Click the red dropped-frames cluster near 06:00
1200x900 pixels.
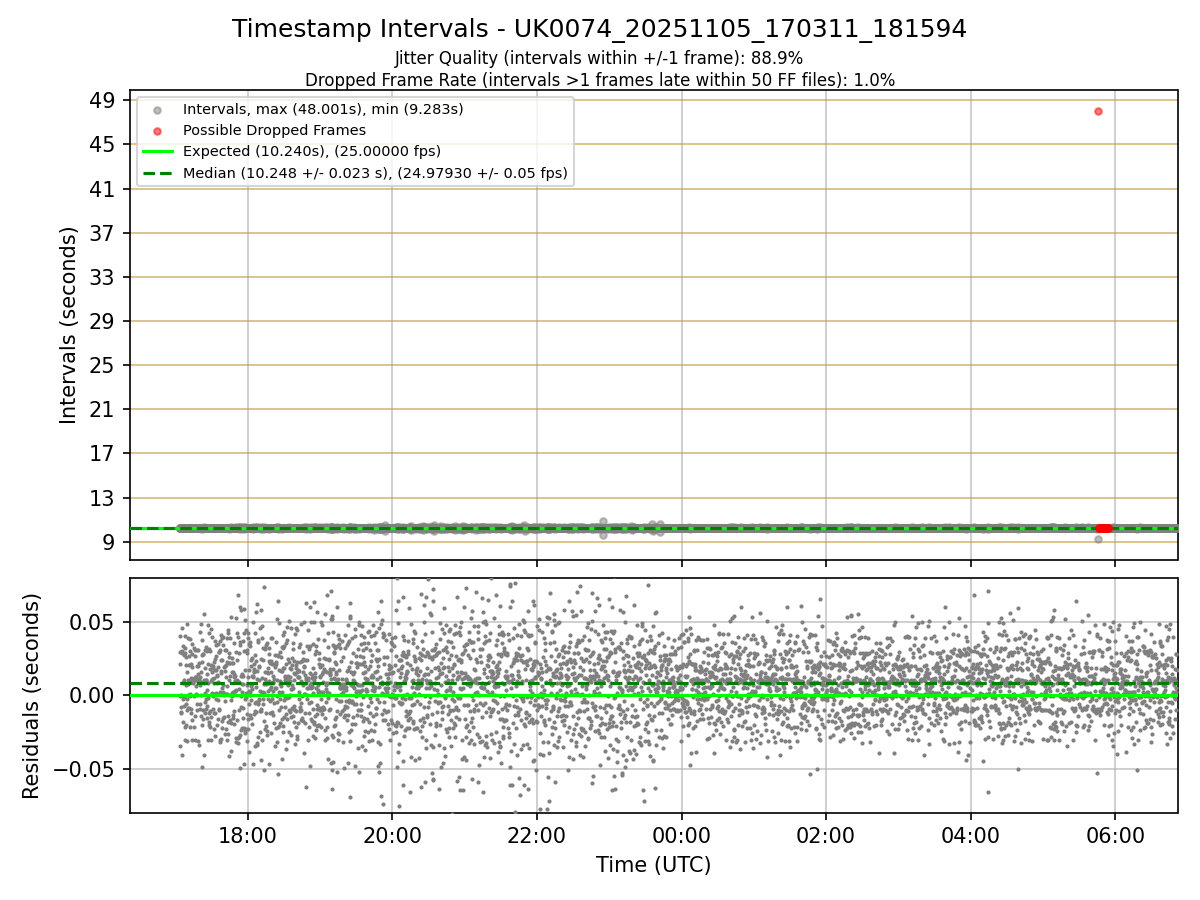pos(1104,528)
